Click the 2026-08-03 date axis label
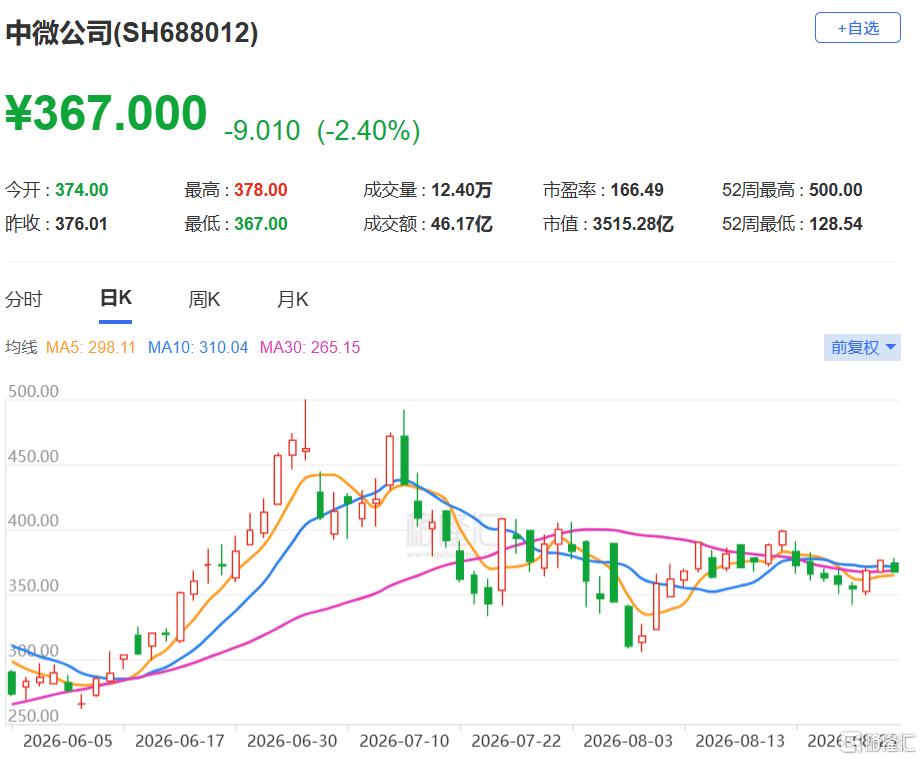Viewport: 923px width, 761px height. coord(628,741)
